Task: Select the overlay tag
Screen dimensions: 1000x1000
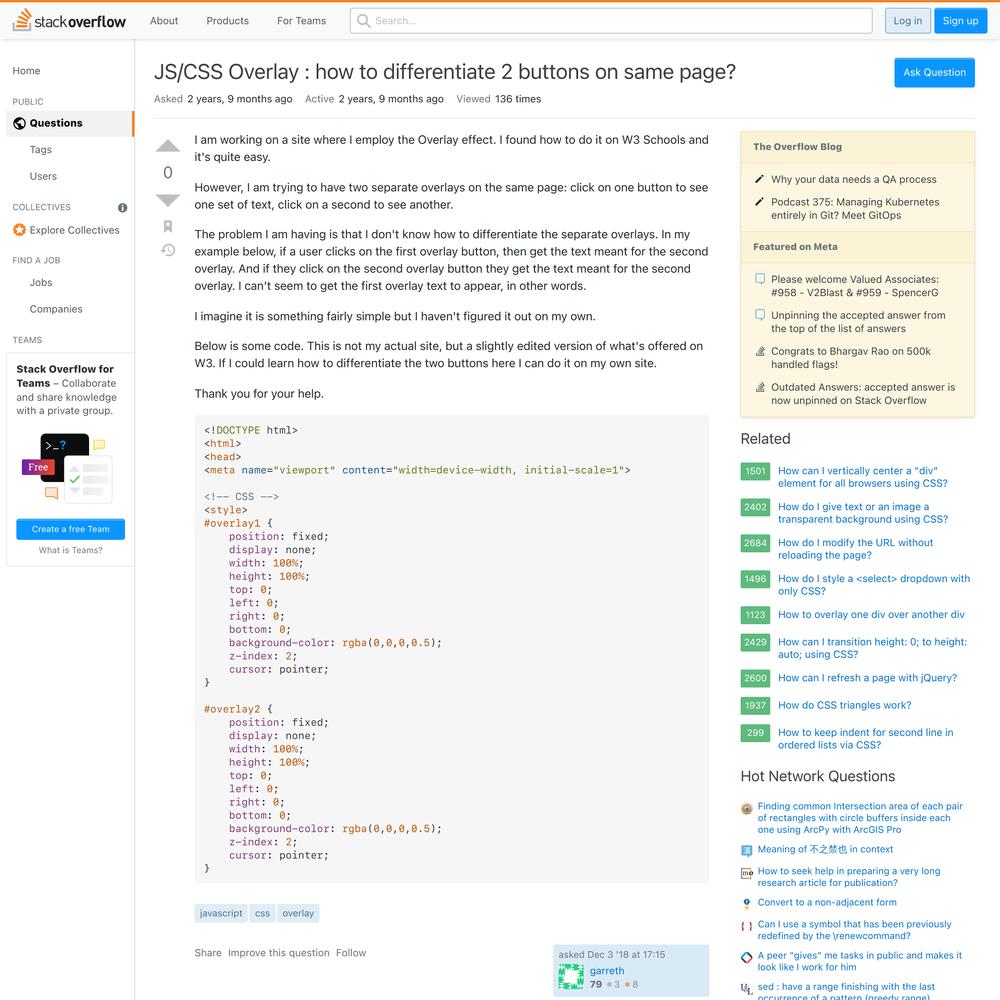Action: tap(298, 913)
